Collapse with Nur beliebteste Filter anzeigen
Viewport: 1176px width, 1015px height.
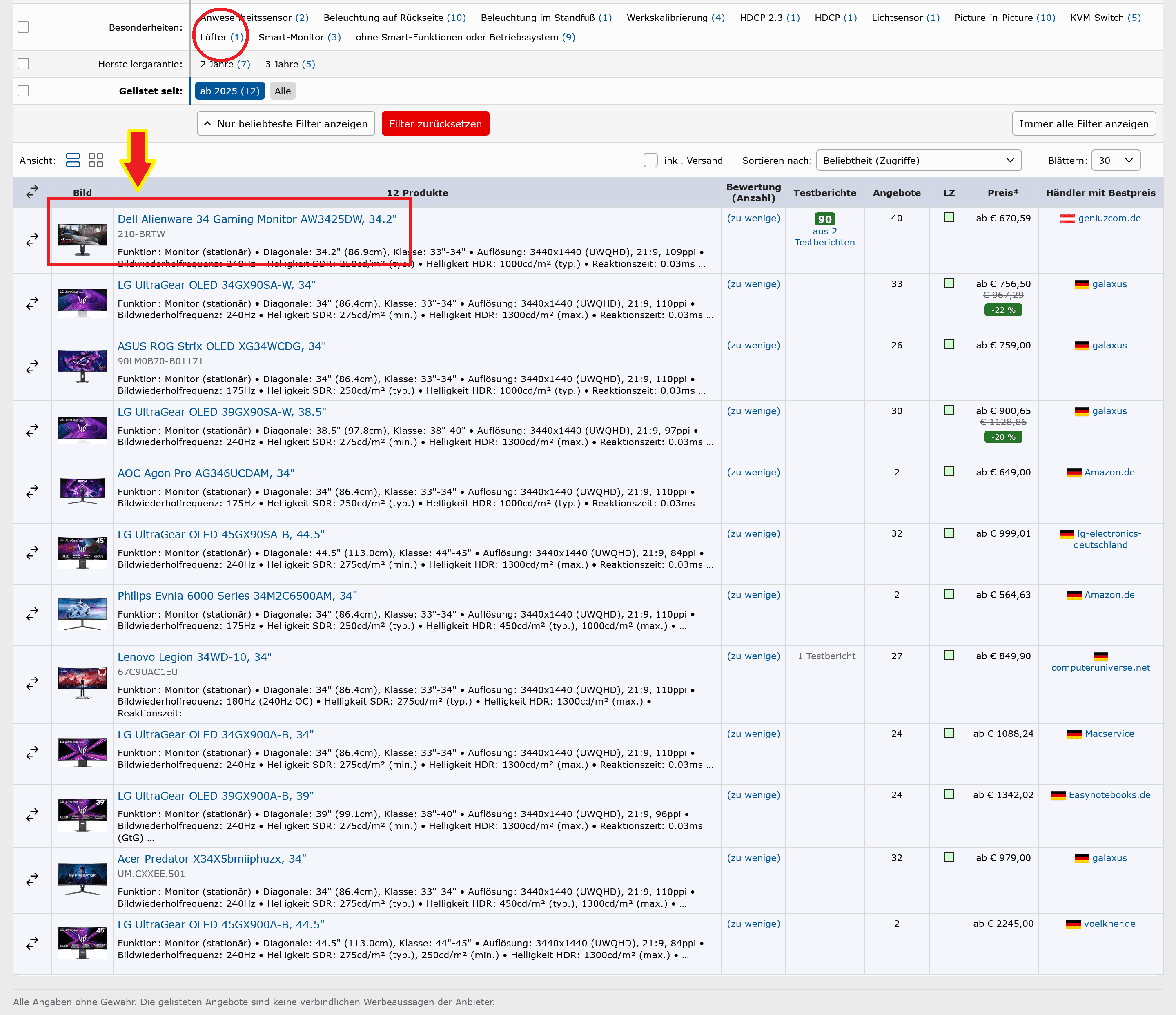(x=285, y=124)
